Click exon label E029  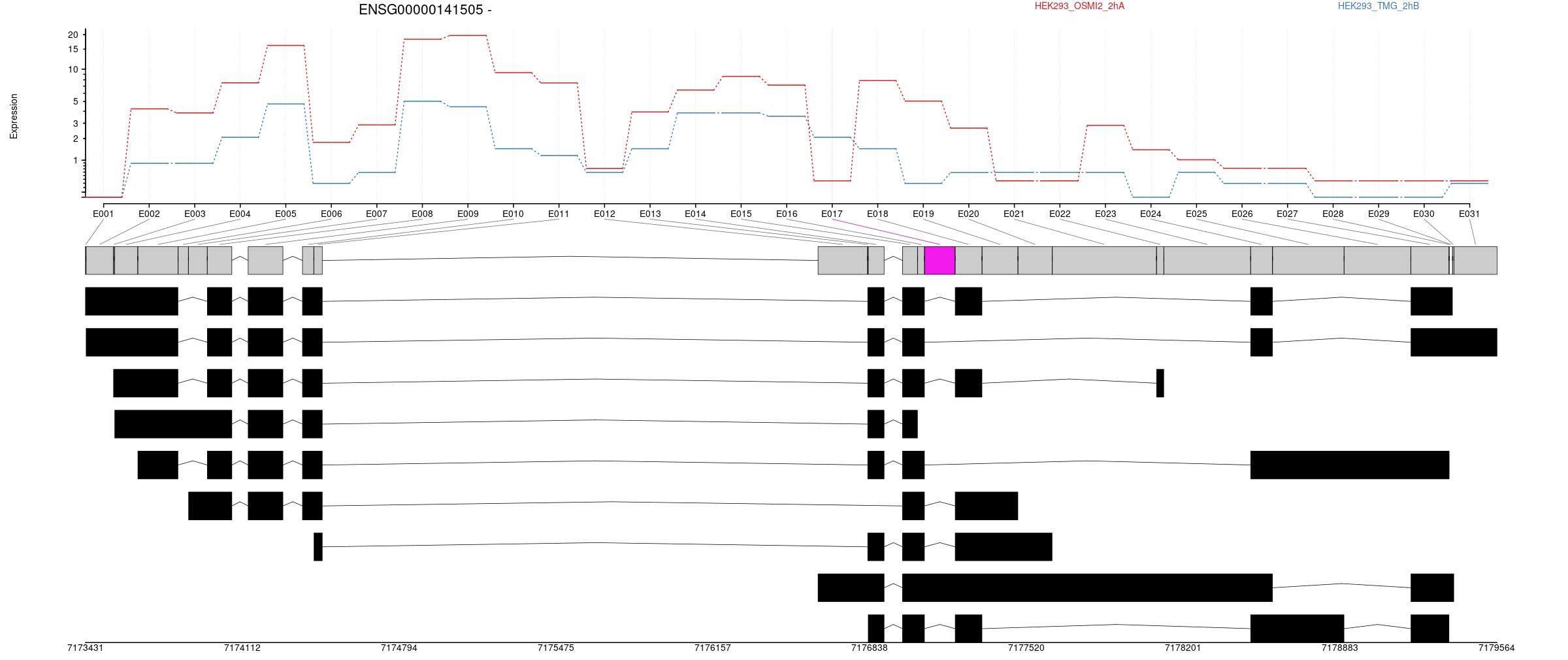[x=1379, y=214]
